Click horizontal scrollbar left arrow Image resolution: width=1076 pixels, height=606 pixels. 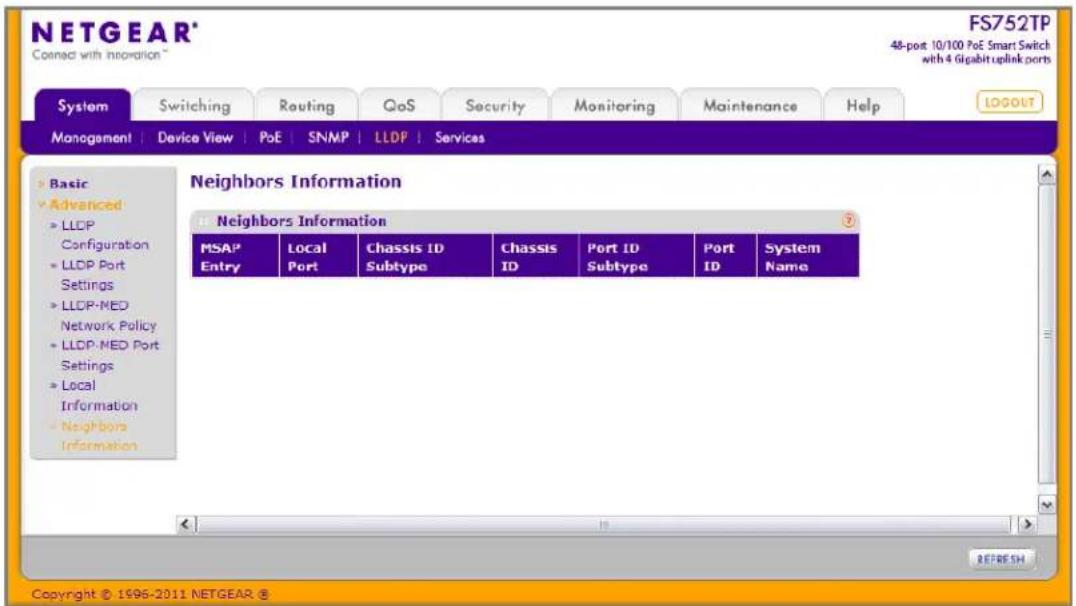(185, 524)
